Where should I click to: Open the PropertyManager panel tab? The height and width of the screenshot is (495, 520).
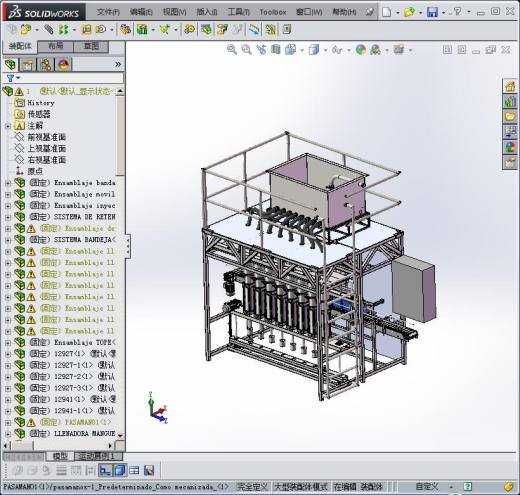(28, 64)
